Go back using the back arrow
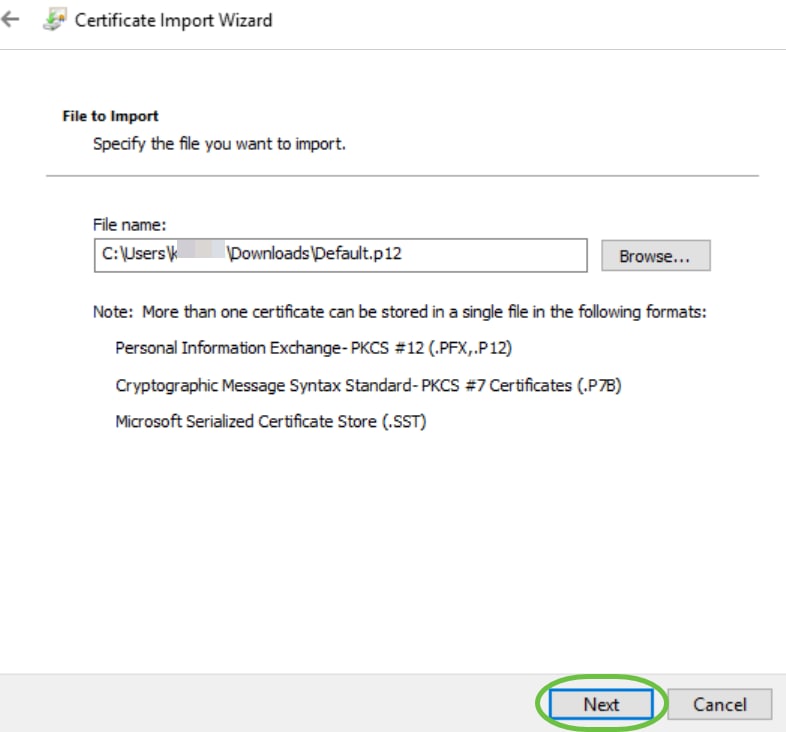Screen dimensions: 786x732 pyautogui.click(x=10, y=20)
